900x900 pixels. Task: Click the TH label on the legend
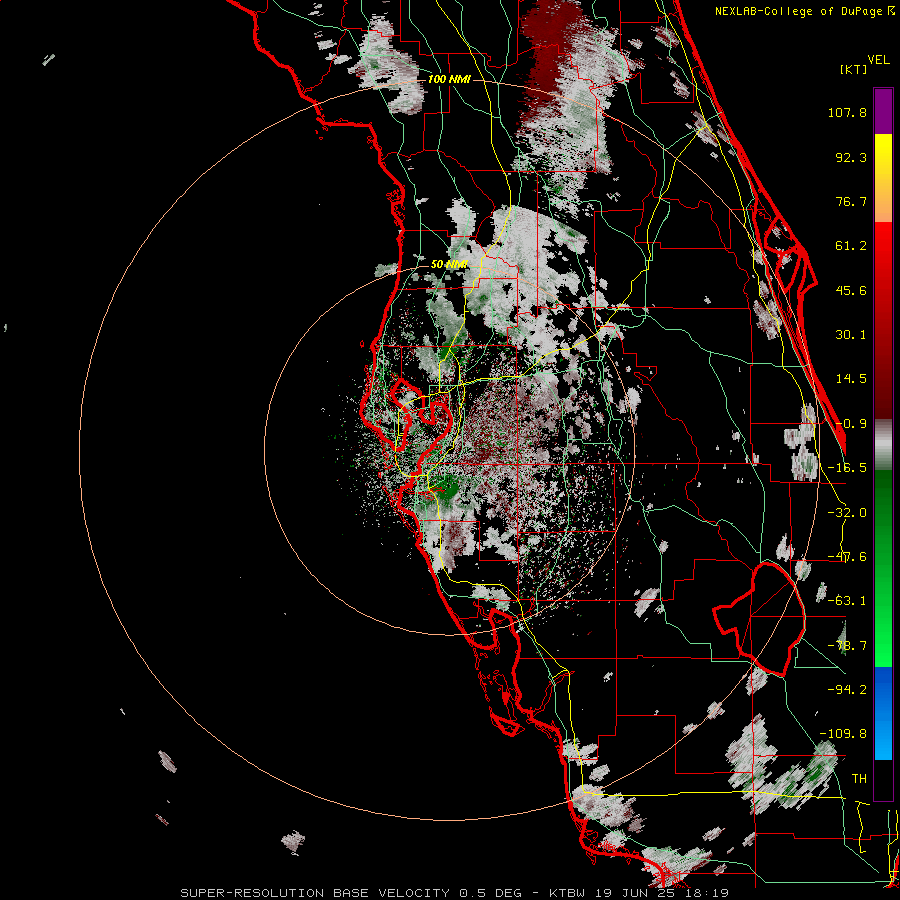pyautogui.click(x=859, y=778)
